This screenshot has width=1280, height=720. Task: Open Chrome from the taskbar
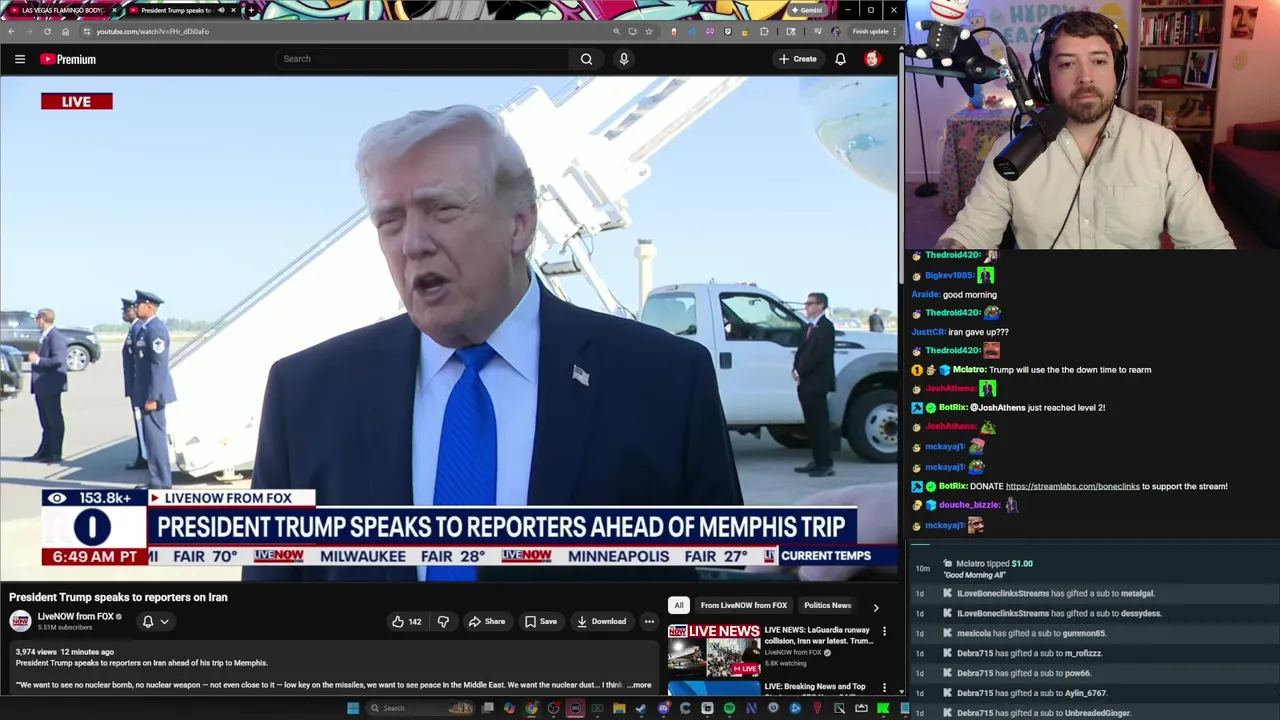pos(531,708)
